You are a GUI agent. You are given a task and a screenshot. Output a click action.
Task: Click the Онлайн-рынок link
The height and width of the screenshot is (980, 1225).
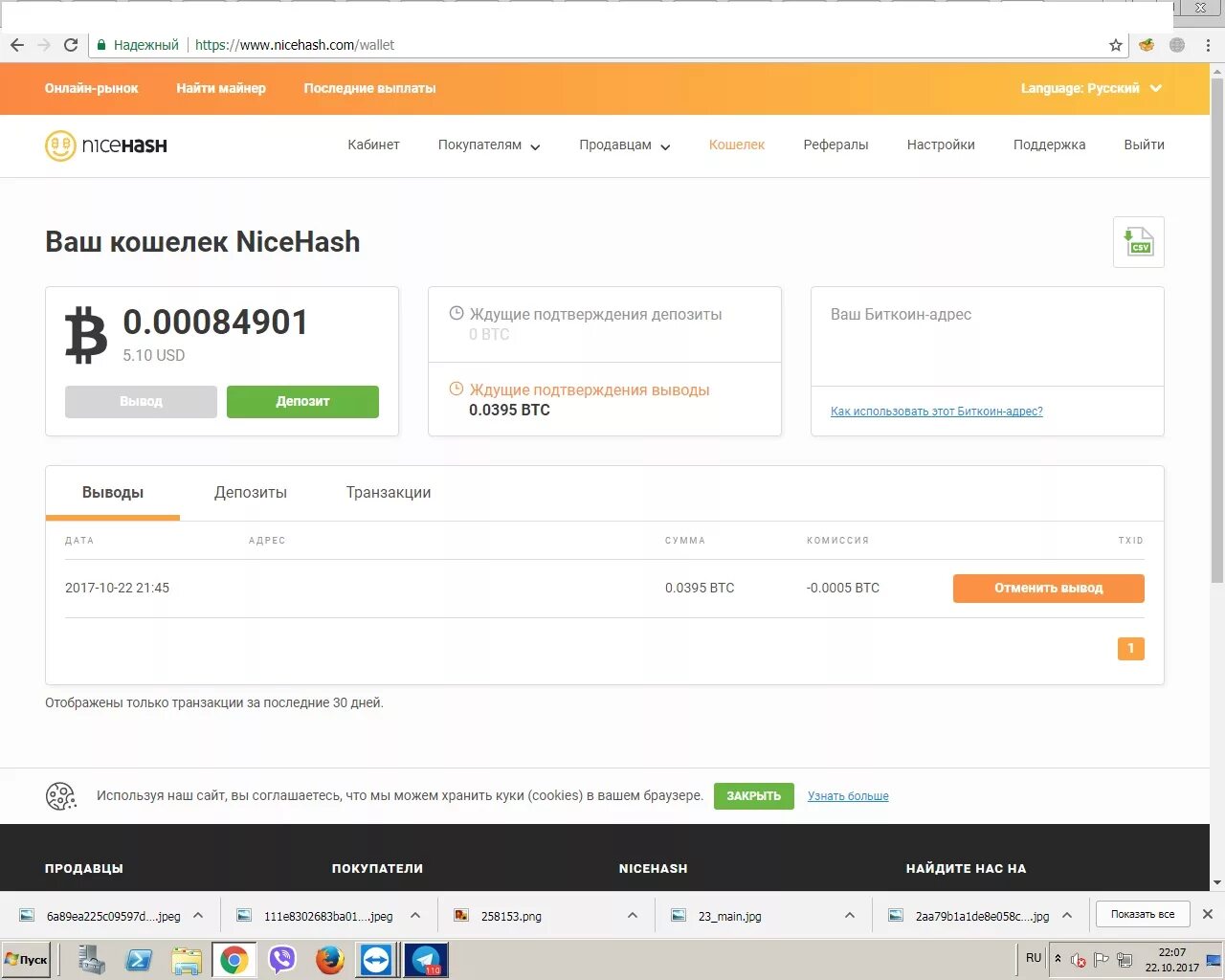coord(91,88)
